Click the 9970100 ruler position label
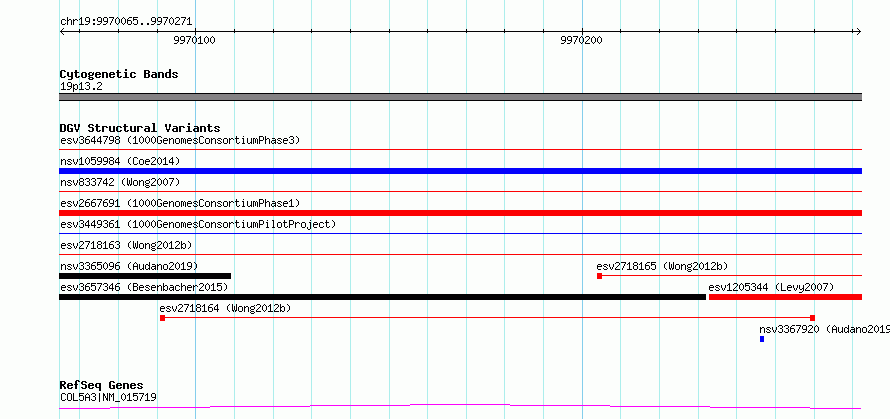Viewport: 890px width, 419px height. click(194, 41)
